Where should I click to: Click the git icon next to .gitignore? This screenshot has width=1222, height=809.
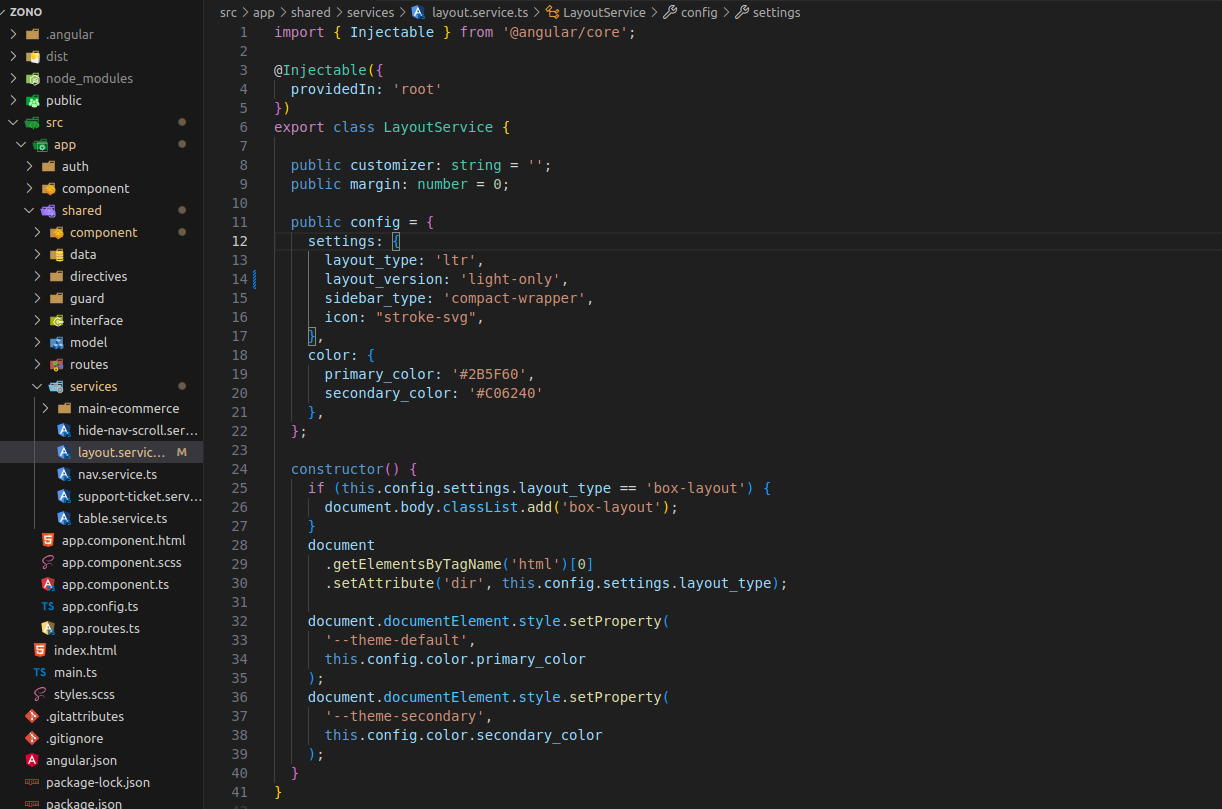pos(32,738)
